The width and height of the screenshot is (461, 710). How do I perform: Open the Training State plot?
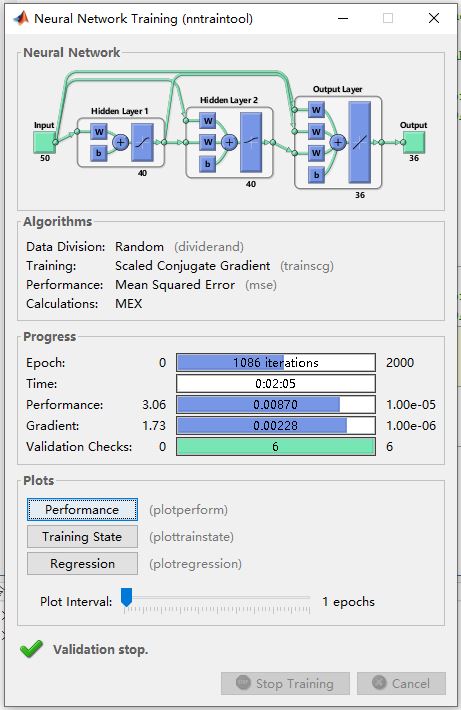tap(82, 537)
